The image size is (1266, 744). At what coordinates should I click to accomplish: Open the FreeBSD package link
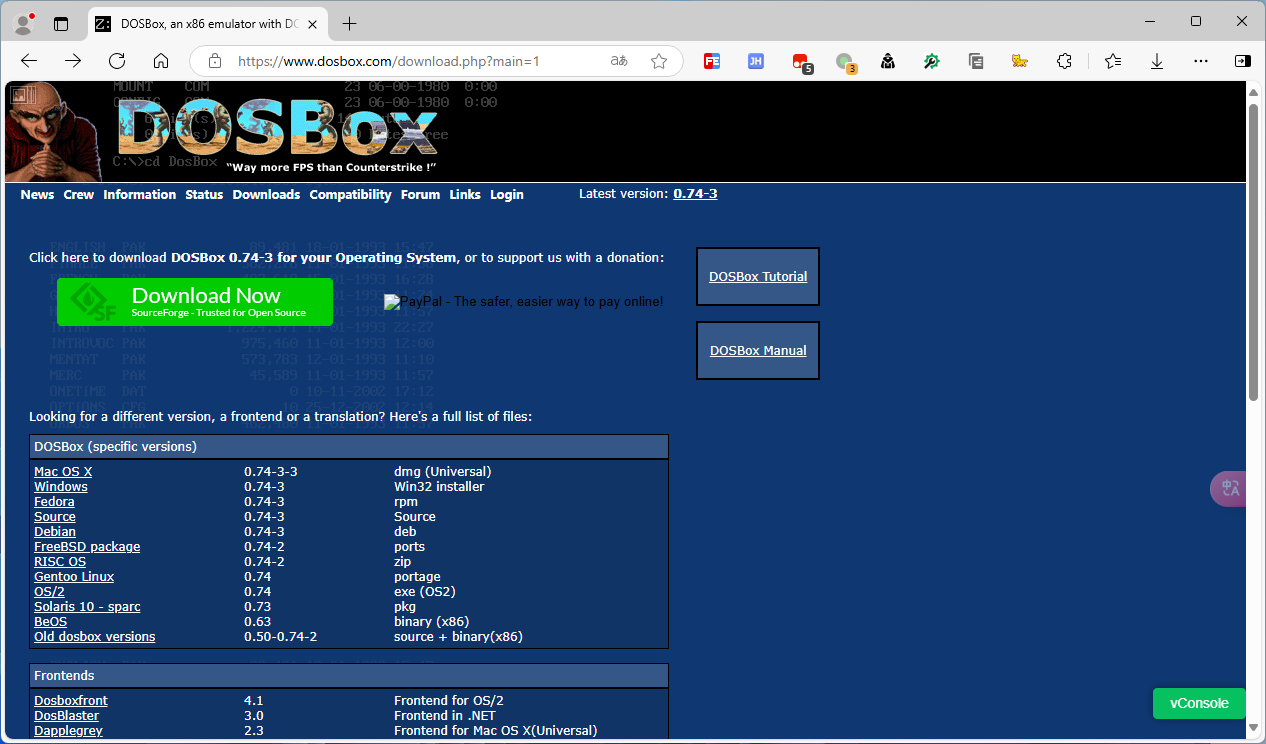click(87, 547)
